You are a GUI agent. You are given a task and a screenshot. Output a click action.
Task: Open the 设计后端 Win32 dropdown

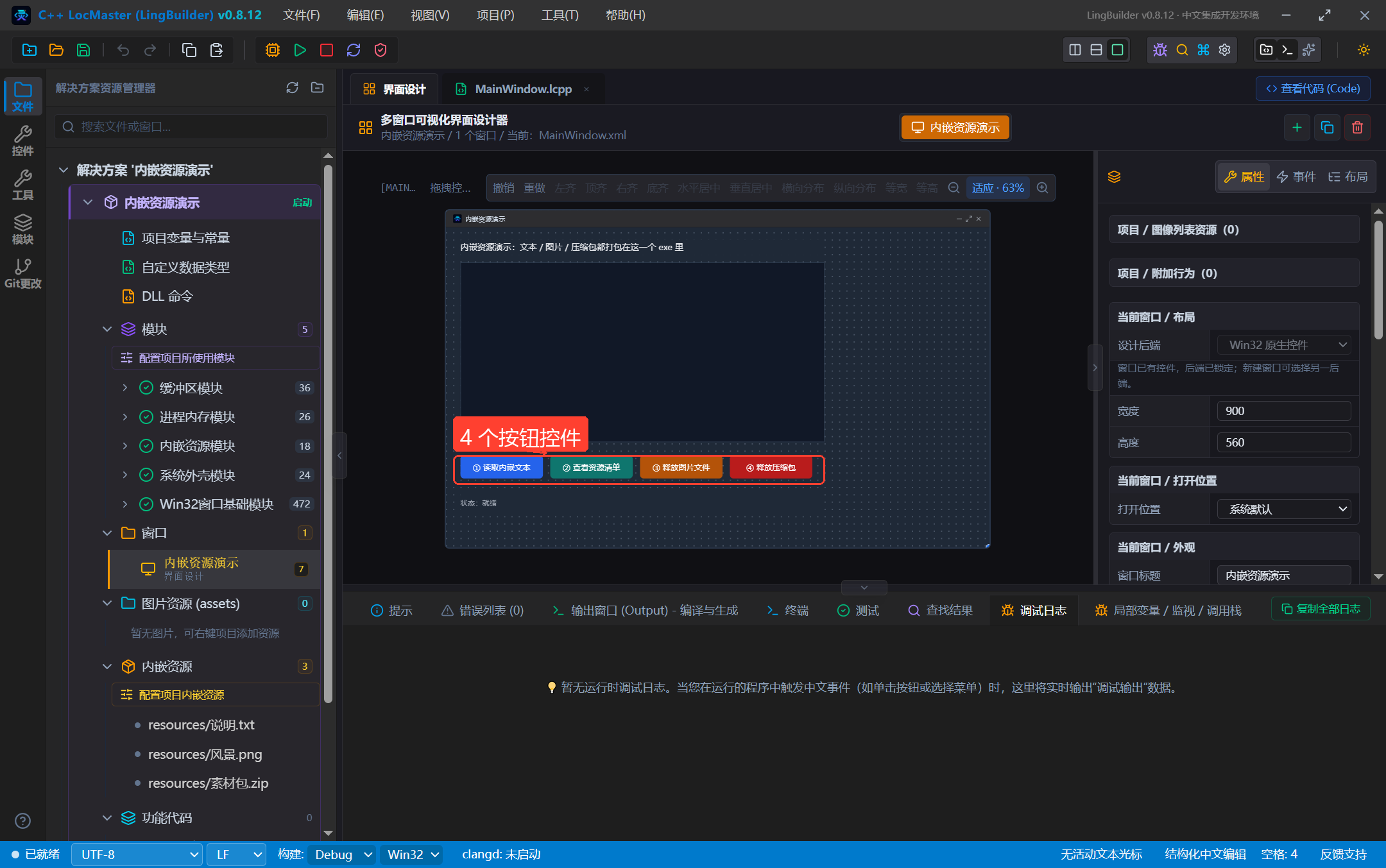(x=1284, y=345)
